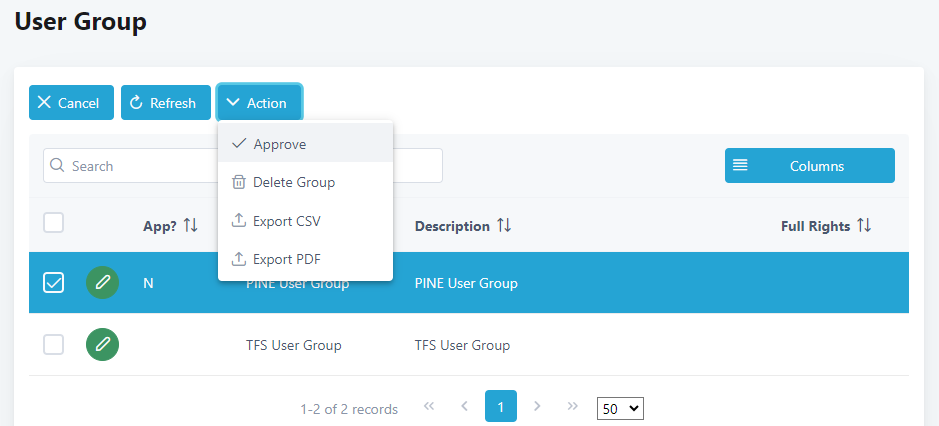Select Delete Group menu entry

coord(305,182)
